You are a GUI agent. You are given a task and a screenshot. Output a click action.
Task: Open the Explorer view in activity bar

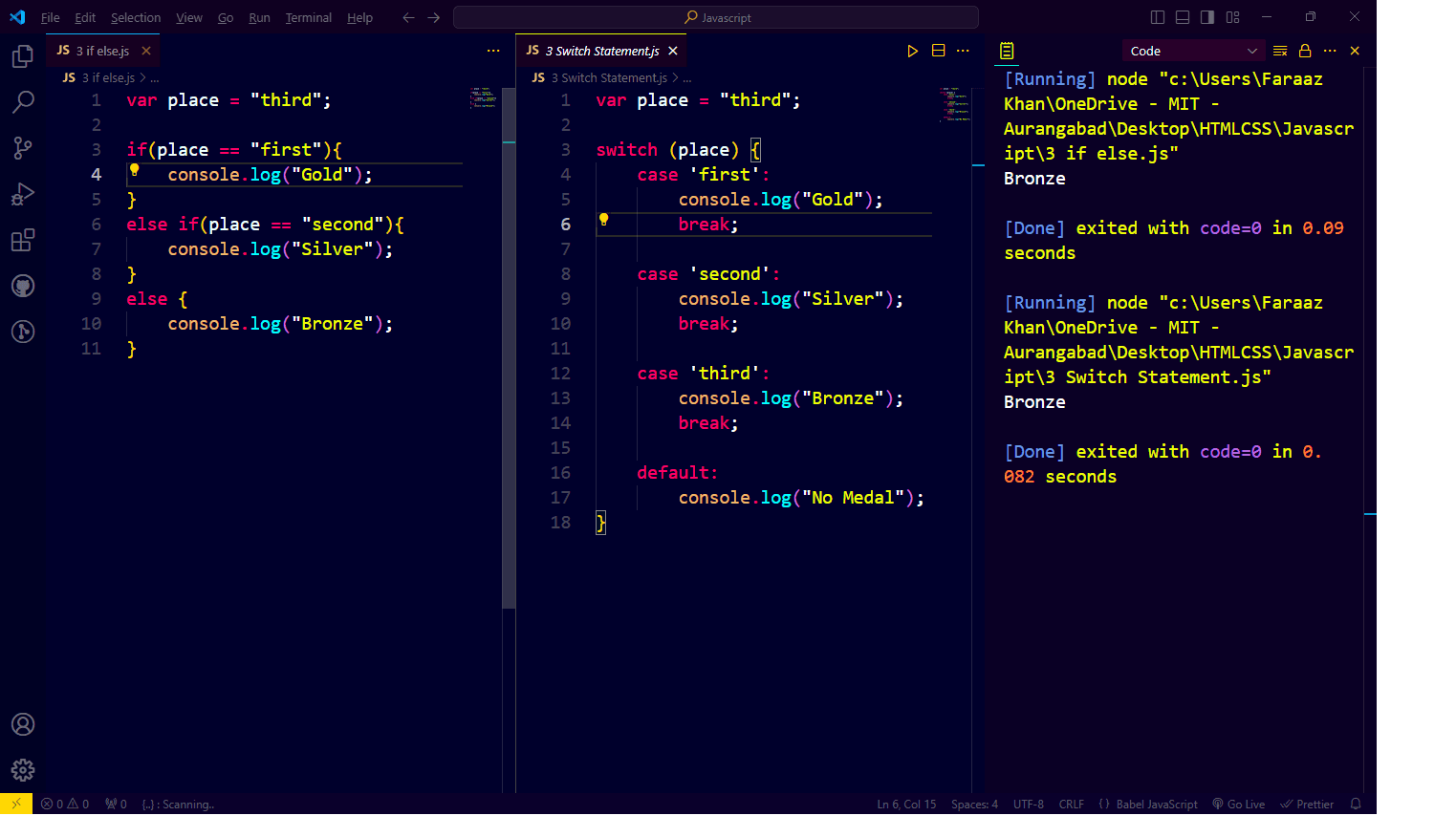(23, 57)
